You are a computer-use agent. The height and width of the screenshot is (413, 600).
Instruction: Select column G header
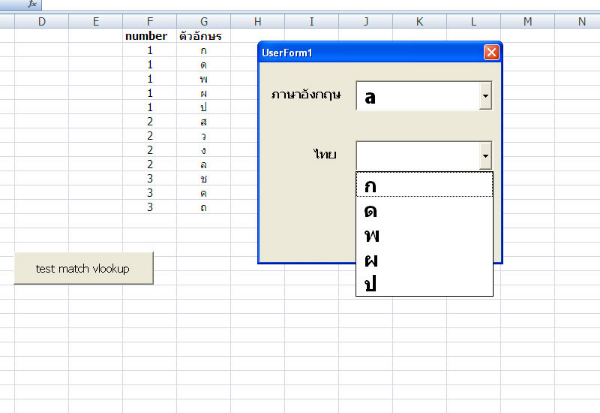(204, 21)
